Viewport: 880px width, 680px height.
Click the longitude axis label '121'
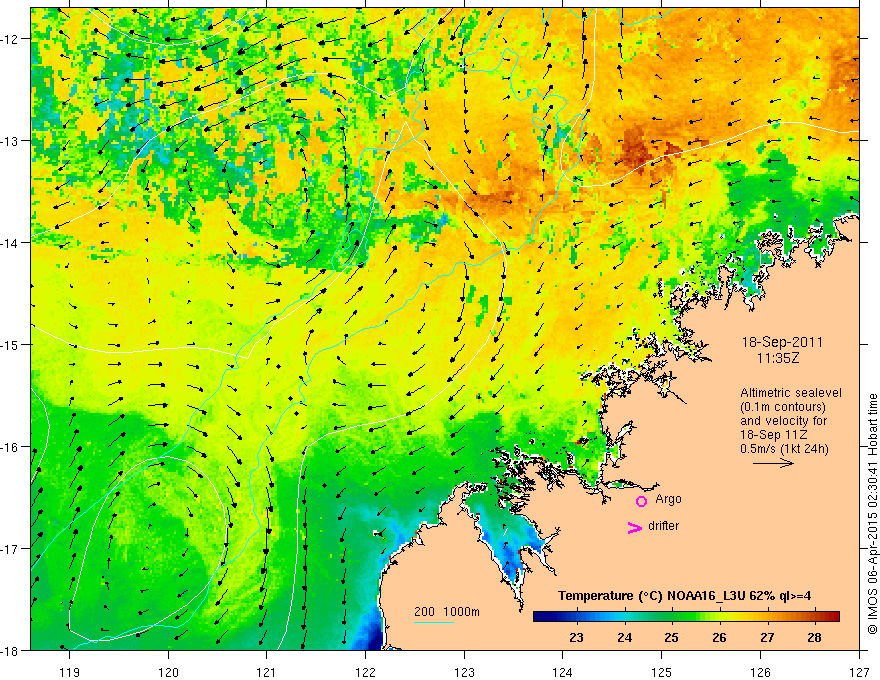click(x=267, y=672)
